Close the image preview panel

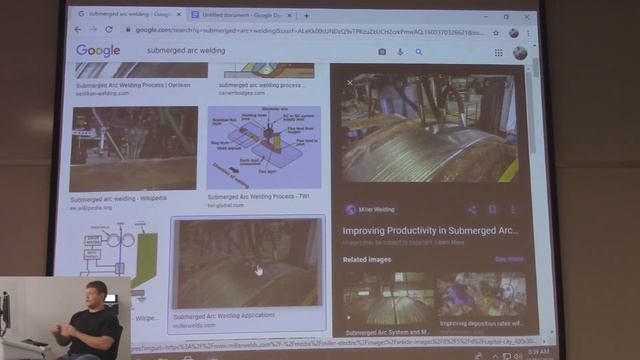(x=350, y=83)
